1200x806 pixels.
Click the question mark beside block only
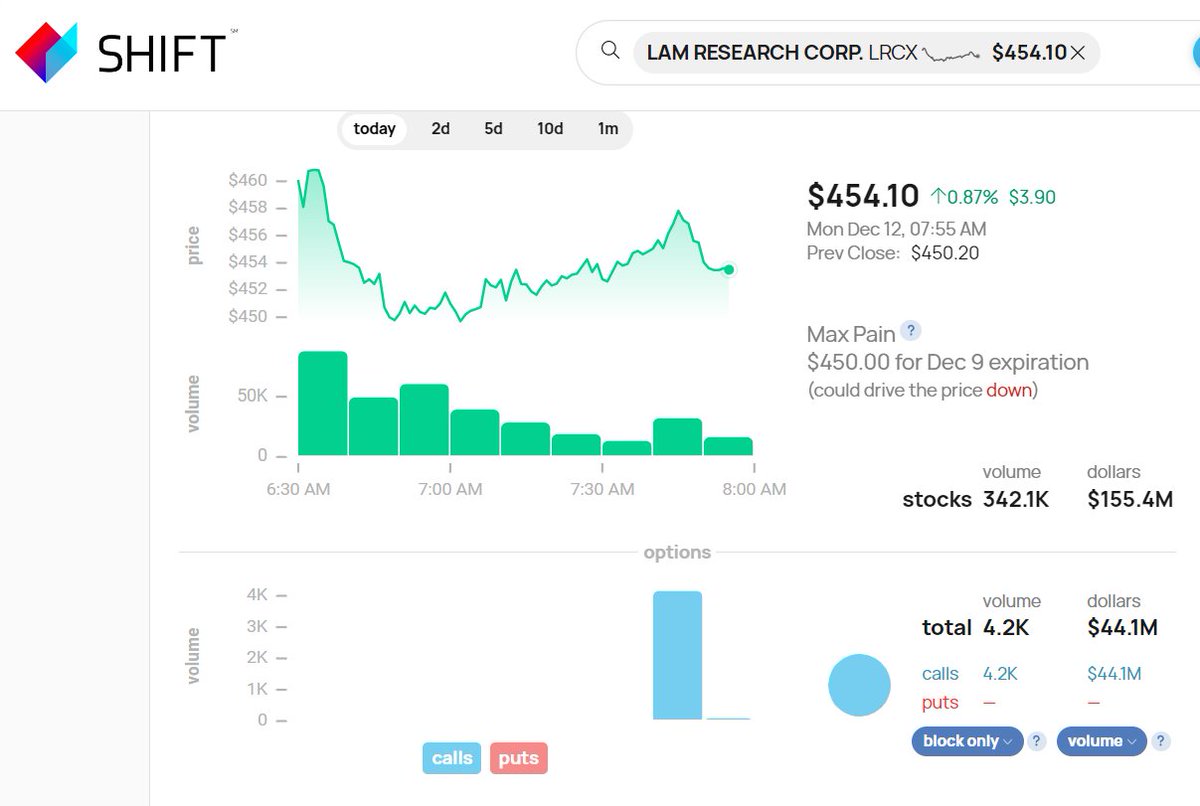[x=1036, y=741]
